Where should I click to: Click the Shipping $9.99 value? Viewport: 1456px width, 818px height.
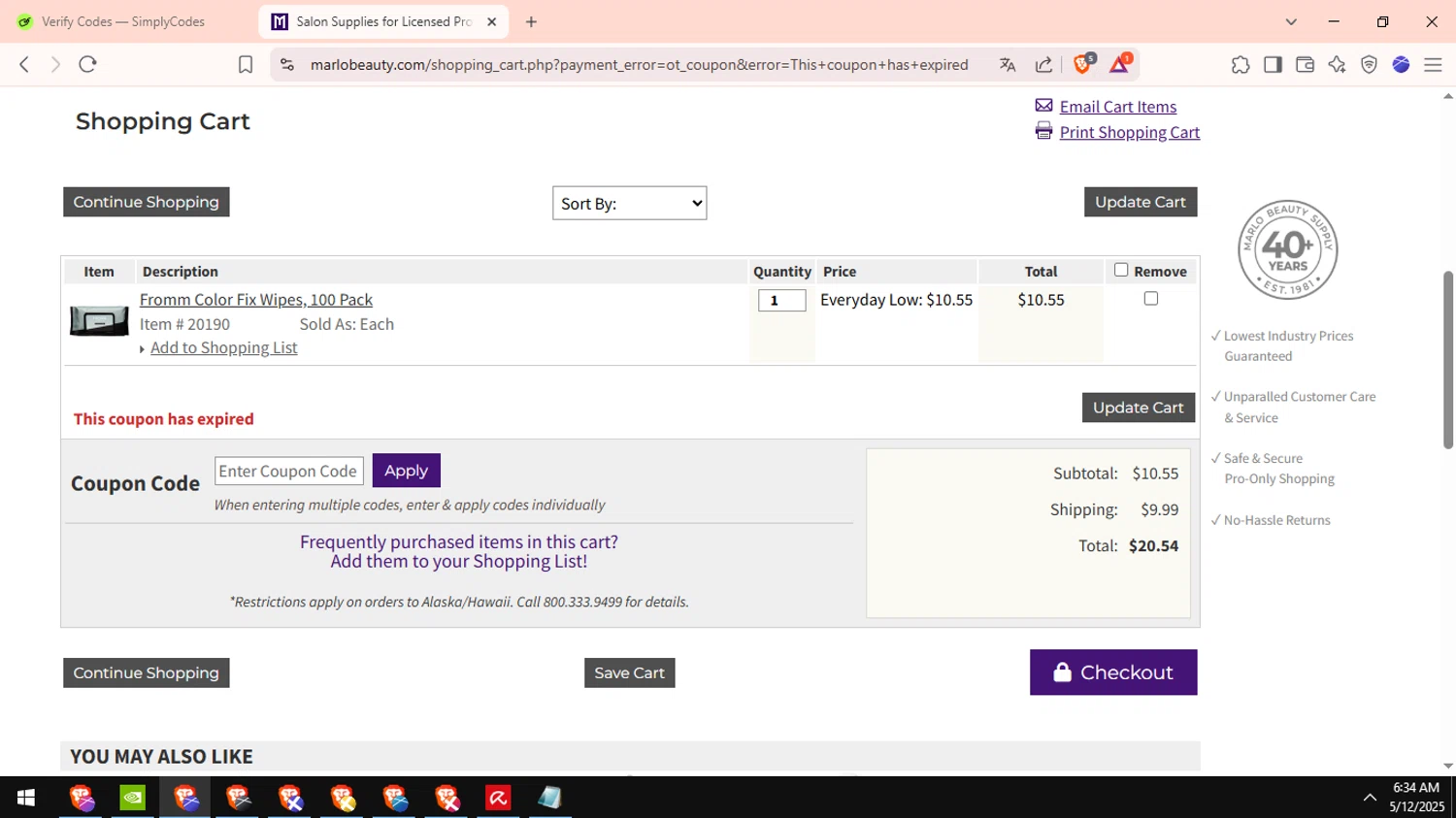1160,509
